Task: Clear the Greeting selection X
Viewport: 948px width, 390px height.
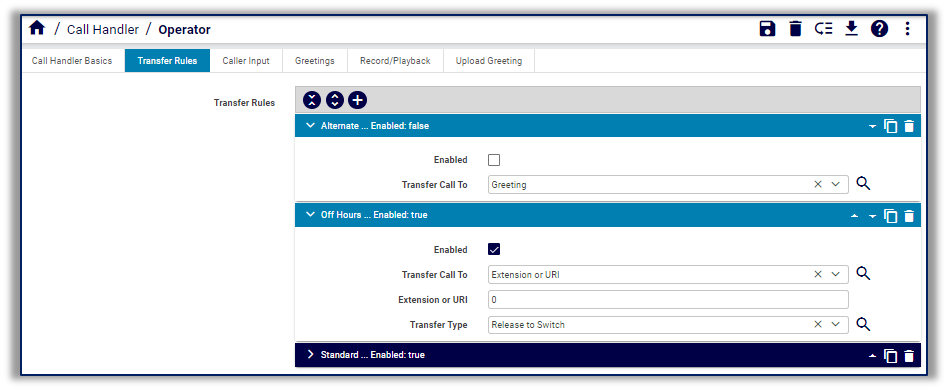Action: [x=818, y=184]
